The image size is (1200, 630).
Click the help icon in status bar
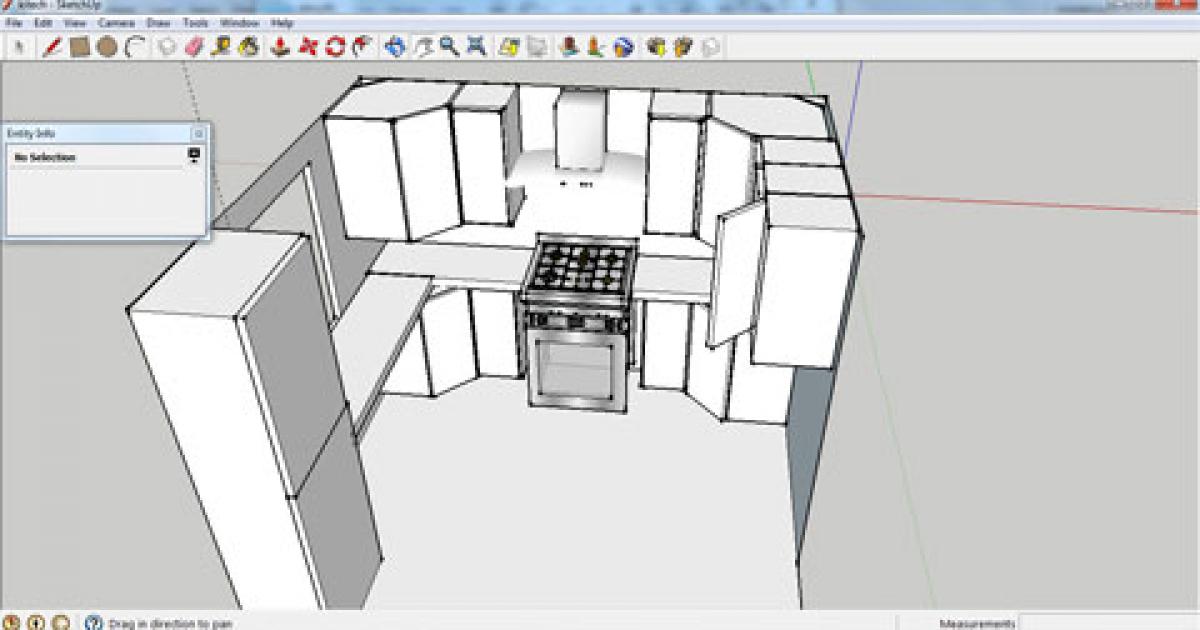94,623
